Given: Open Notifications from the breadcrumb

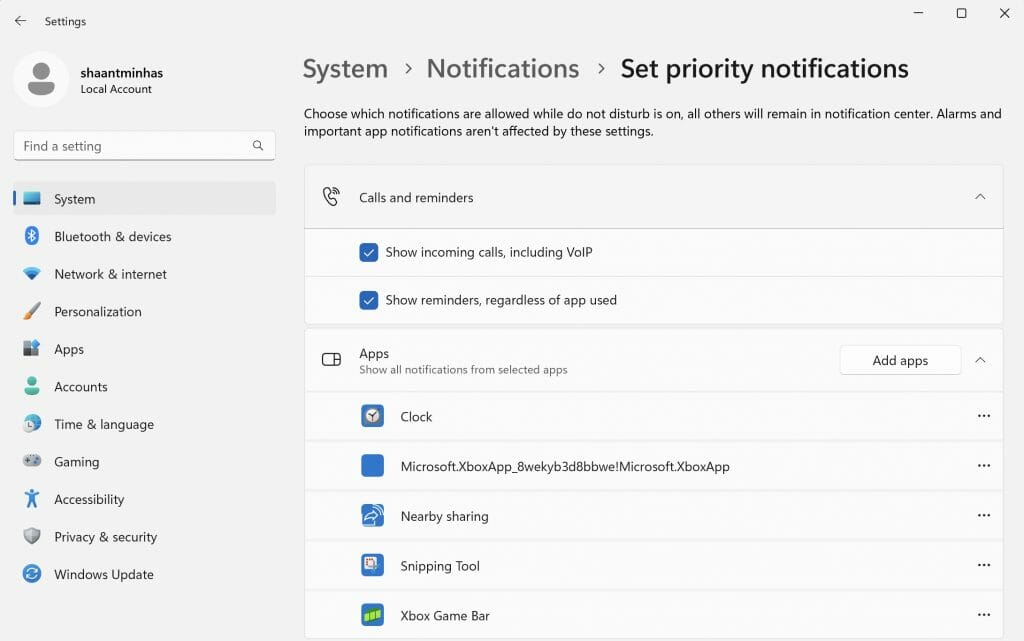Looking at the screenshot, I should (x=502, y=68).
